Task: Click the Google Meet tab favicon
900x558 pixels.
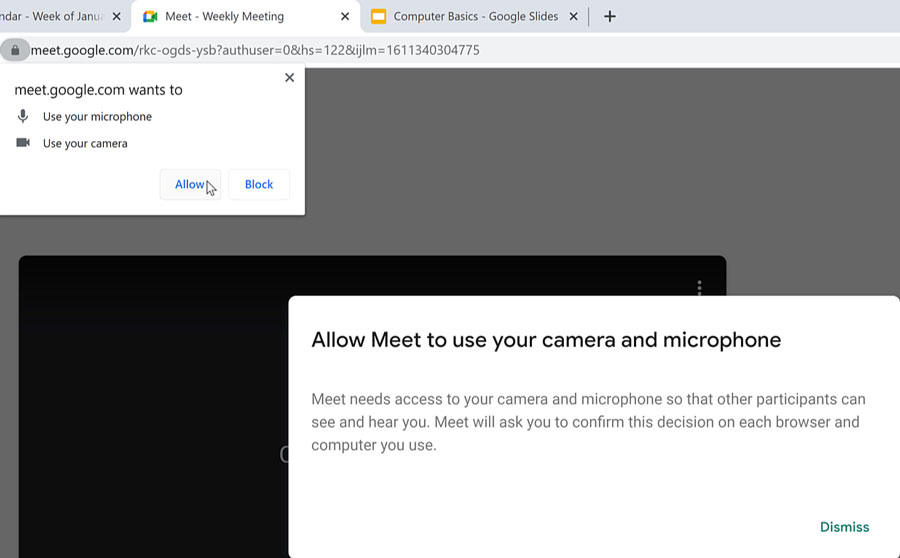Action: (150, 17)
